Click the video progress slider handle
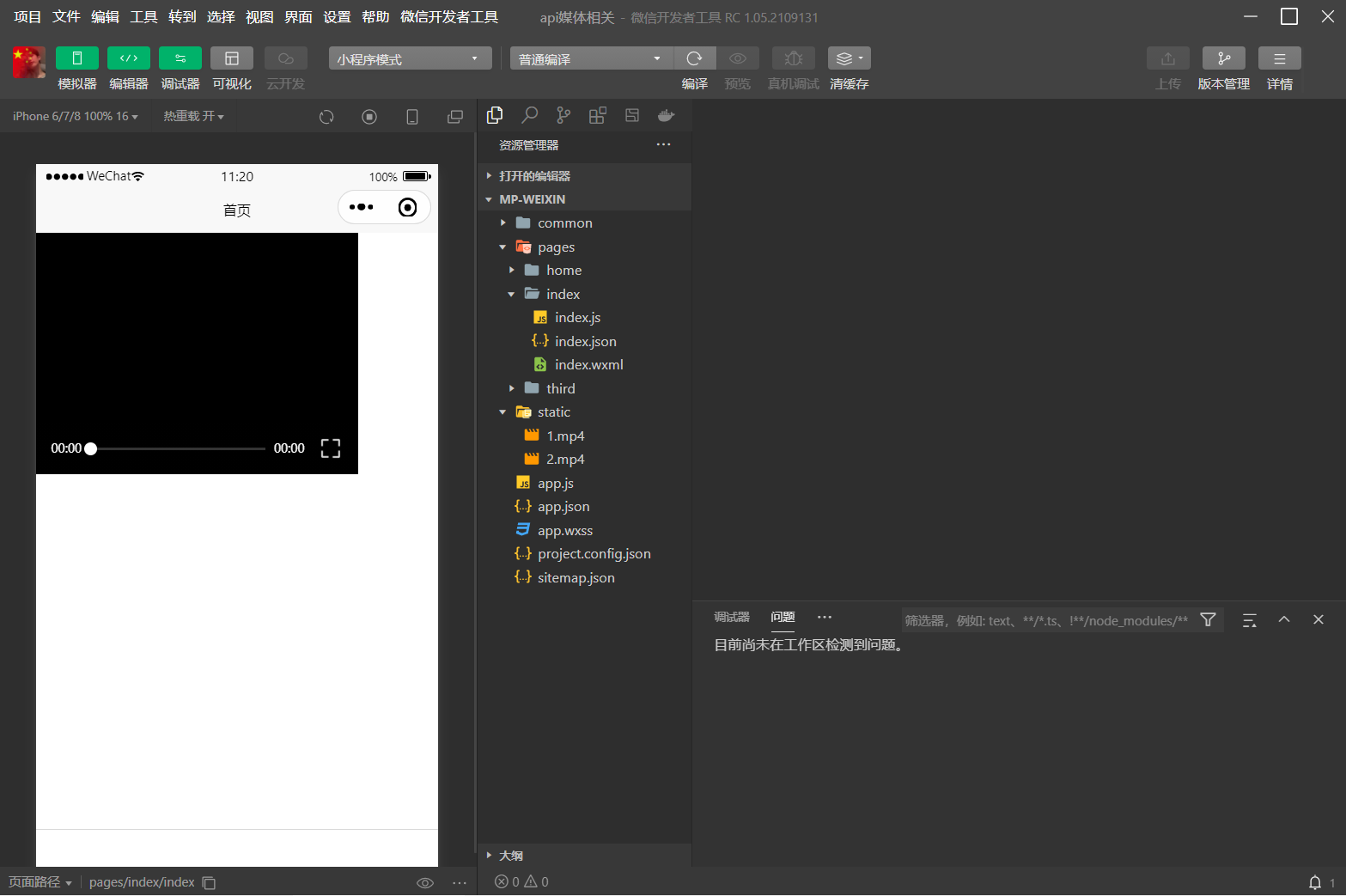This screenshot has height=896, width=1346. coord(90,448)
